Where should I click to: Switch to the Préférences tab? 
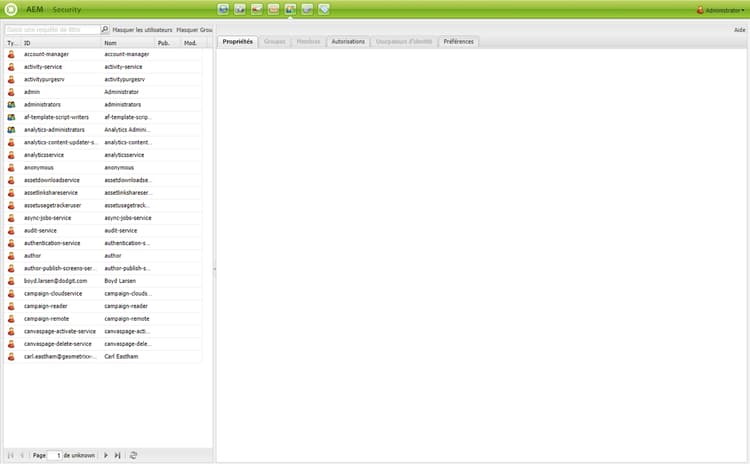point(458,42)
